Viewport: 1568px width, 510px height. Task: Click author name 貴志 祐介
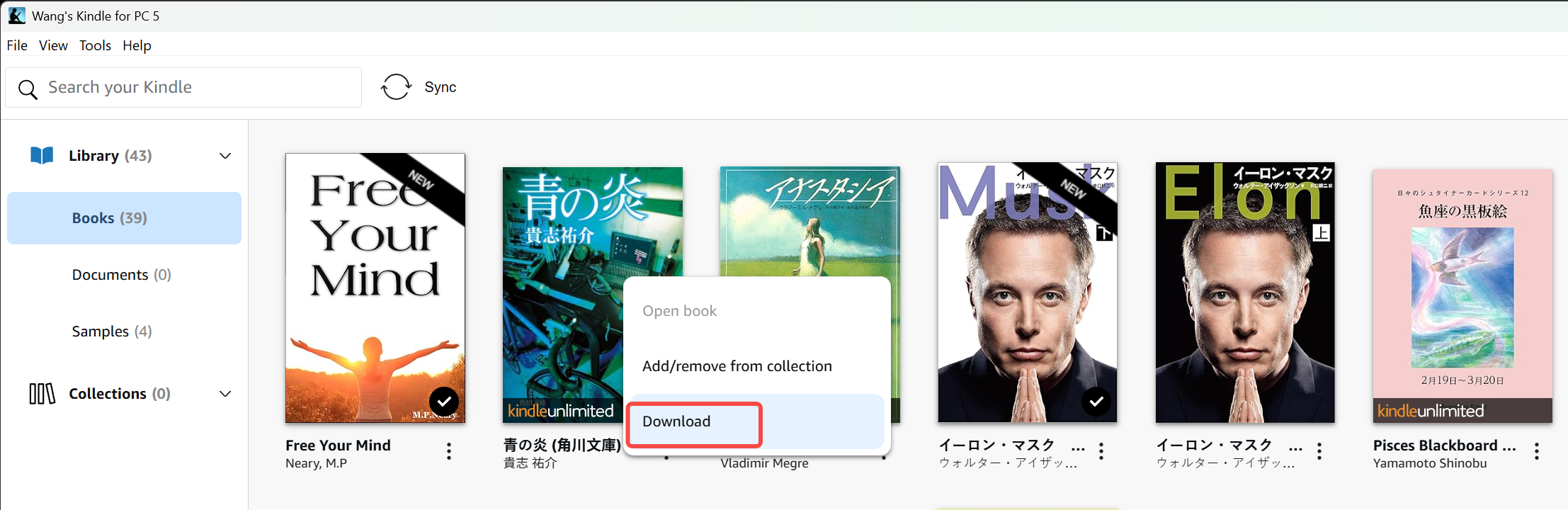pos(530,463)
